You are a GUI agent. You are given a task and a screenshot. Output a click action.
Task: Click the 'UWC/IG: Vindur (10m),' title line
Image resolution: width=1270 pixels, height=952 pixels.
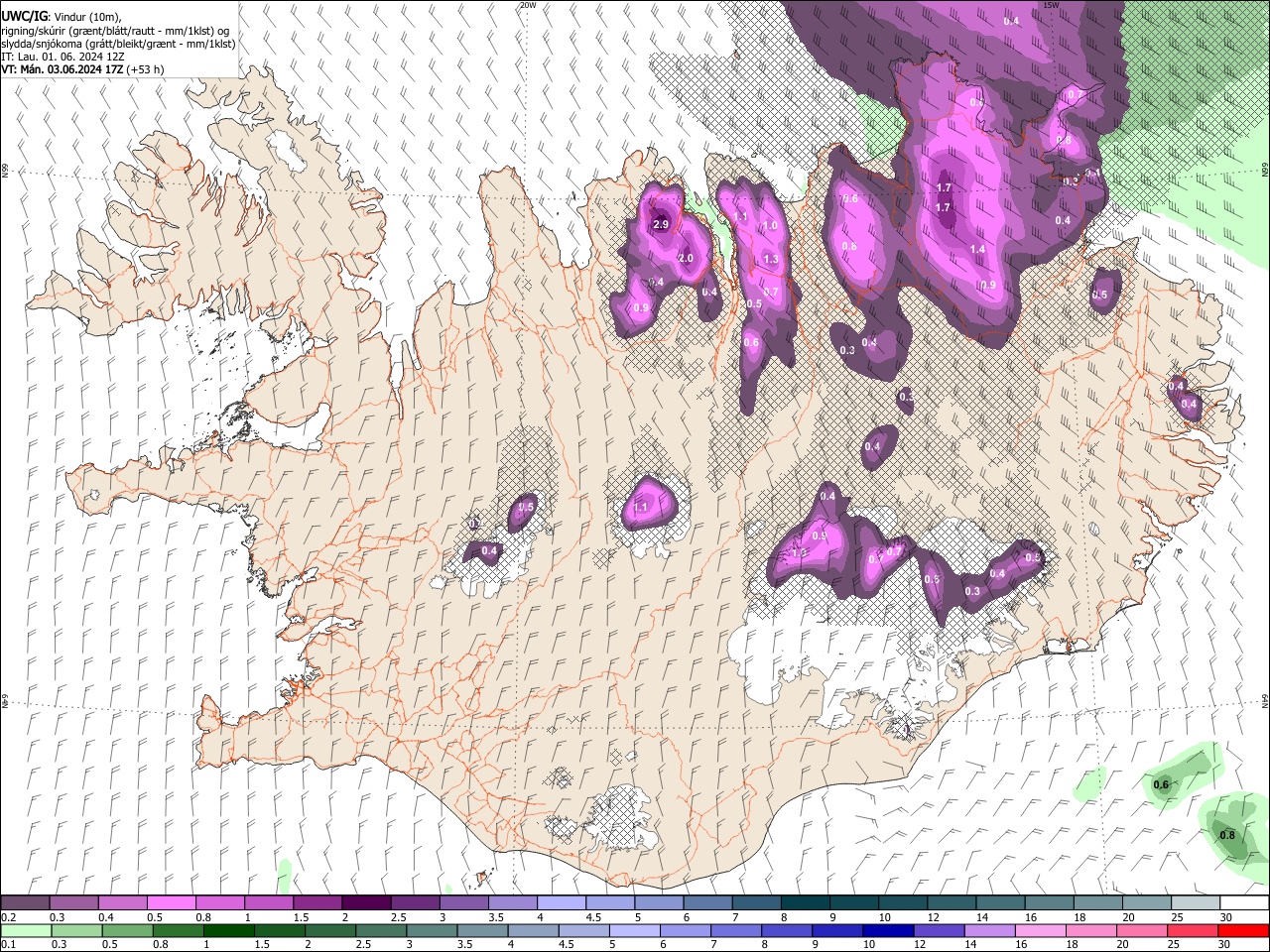pos(62,17)
